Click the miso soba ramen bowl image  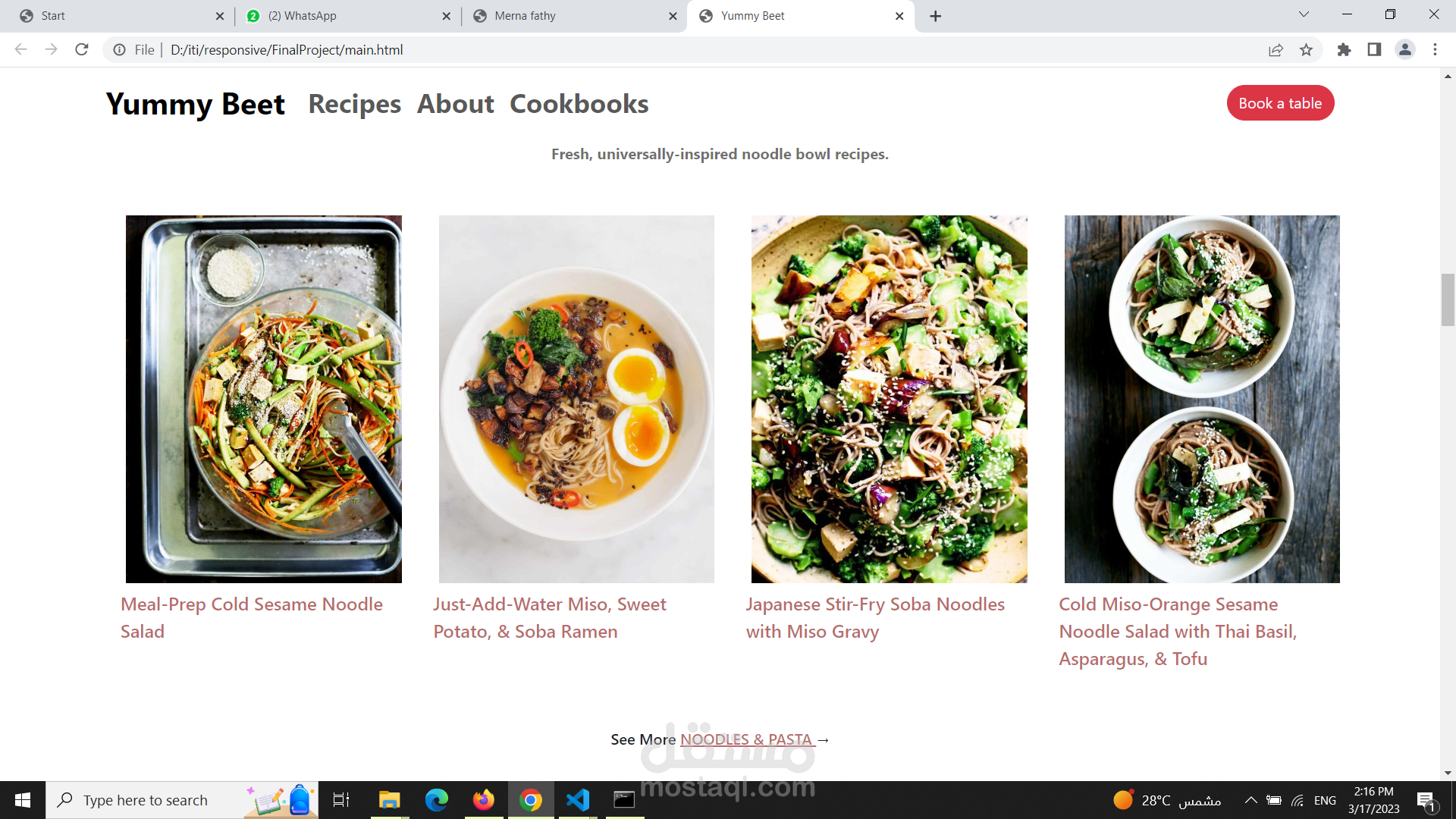576,399
